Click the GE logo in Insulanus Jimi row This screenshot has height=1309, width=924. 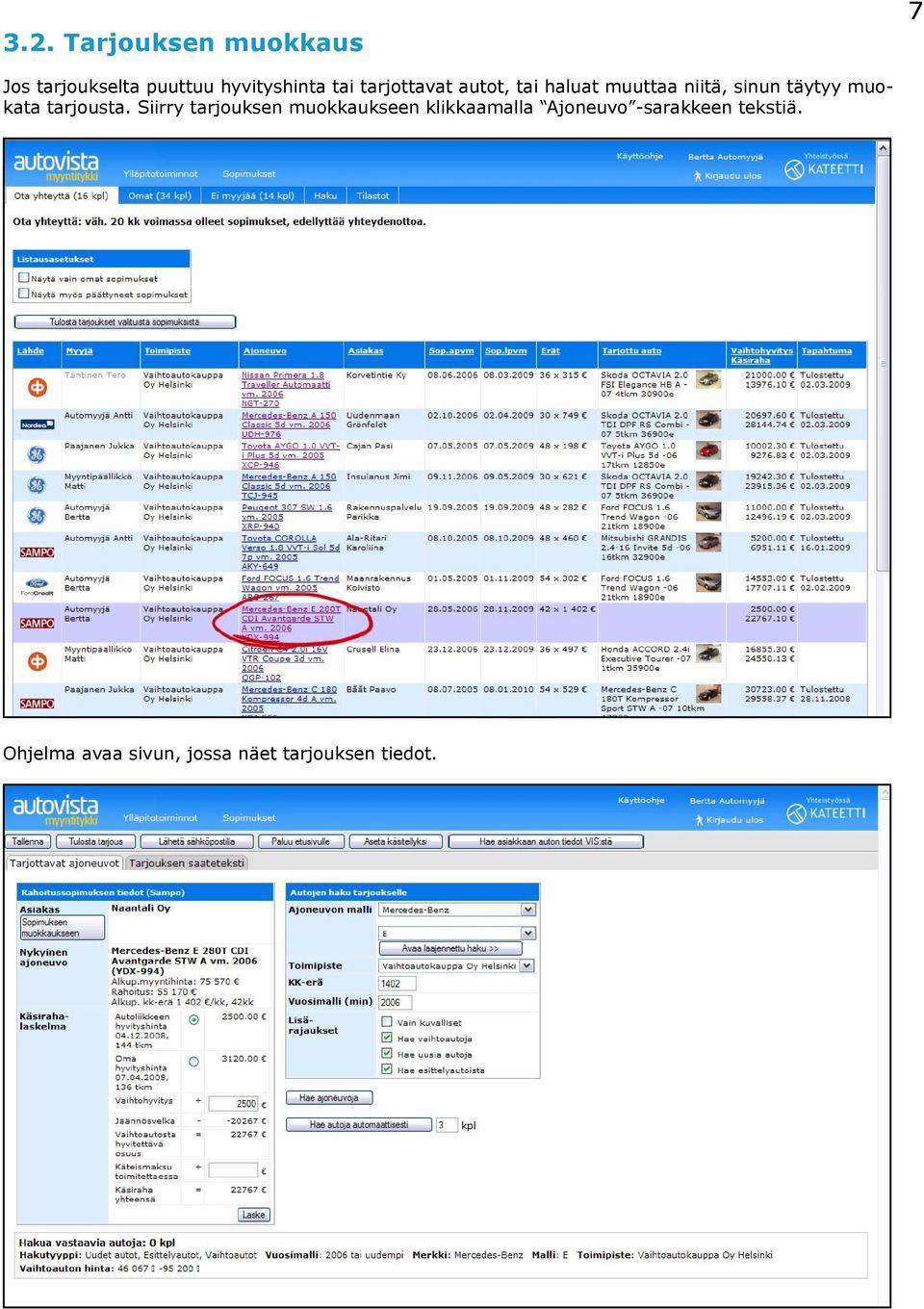tap(37, 485)
